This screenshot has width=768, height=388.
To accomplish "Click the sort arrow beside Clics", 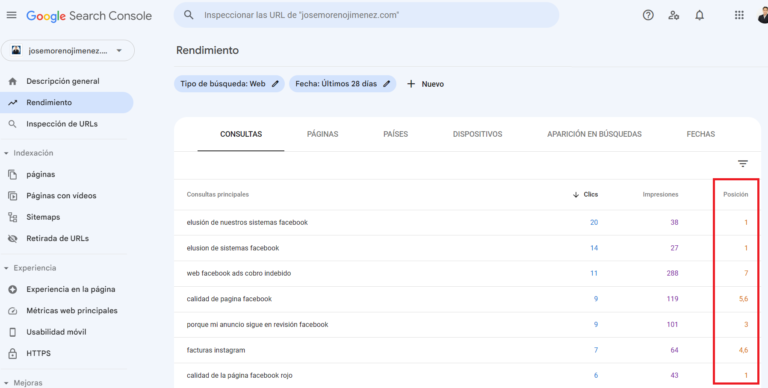I will [x=576, y=194].
